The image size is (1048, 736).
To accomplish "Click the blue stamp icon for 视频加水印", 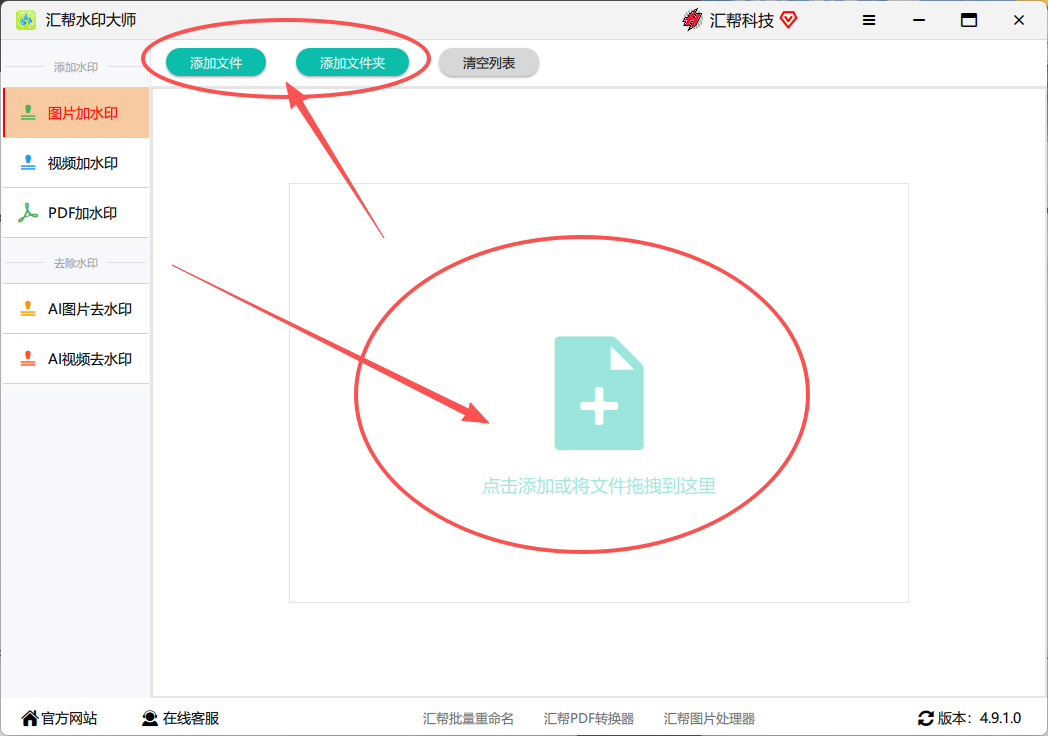I will tap(28, 162).
